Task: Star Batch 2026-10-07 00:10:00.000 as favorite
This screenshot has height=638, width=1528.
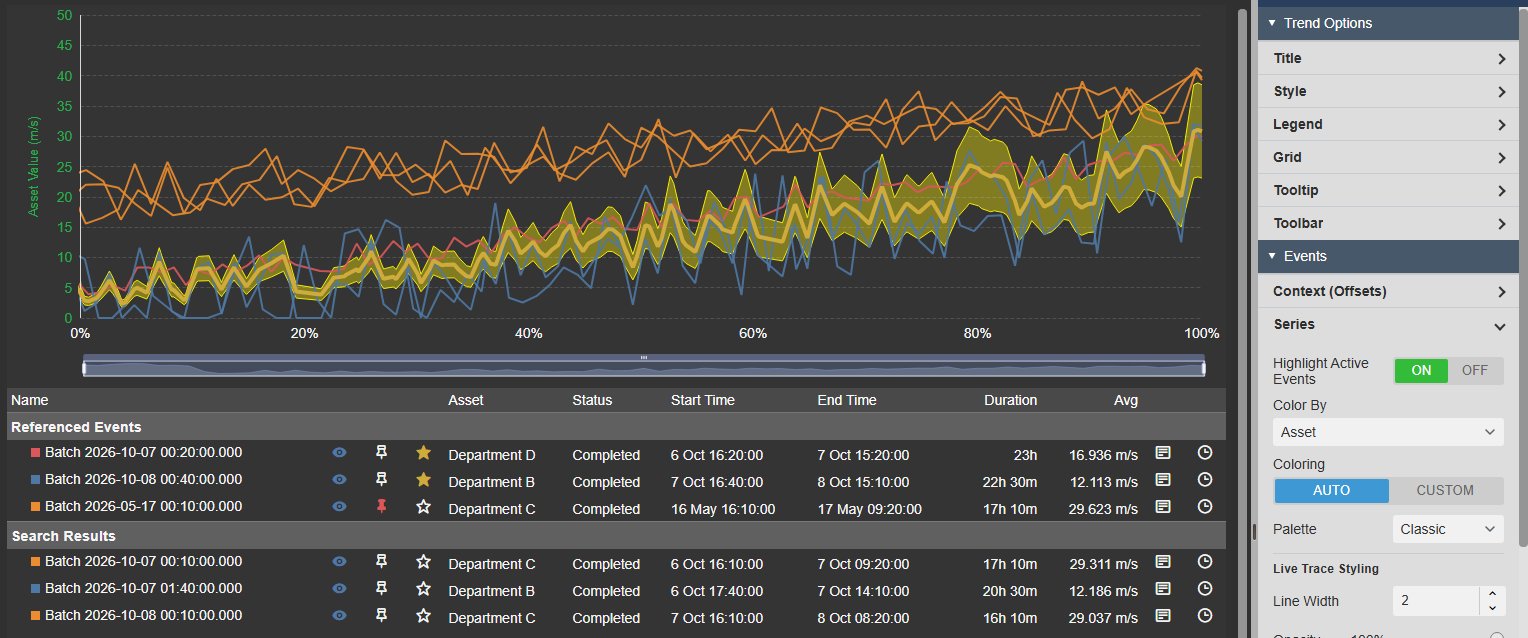Action: [x=423, y=562]
